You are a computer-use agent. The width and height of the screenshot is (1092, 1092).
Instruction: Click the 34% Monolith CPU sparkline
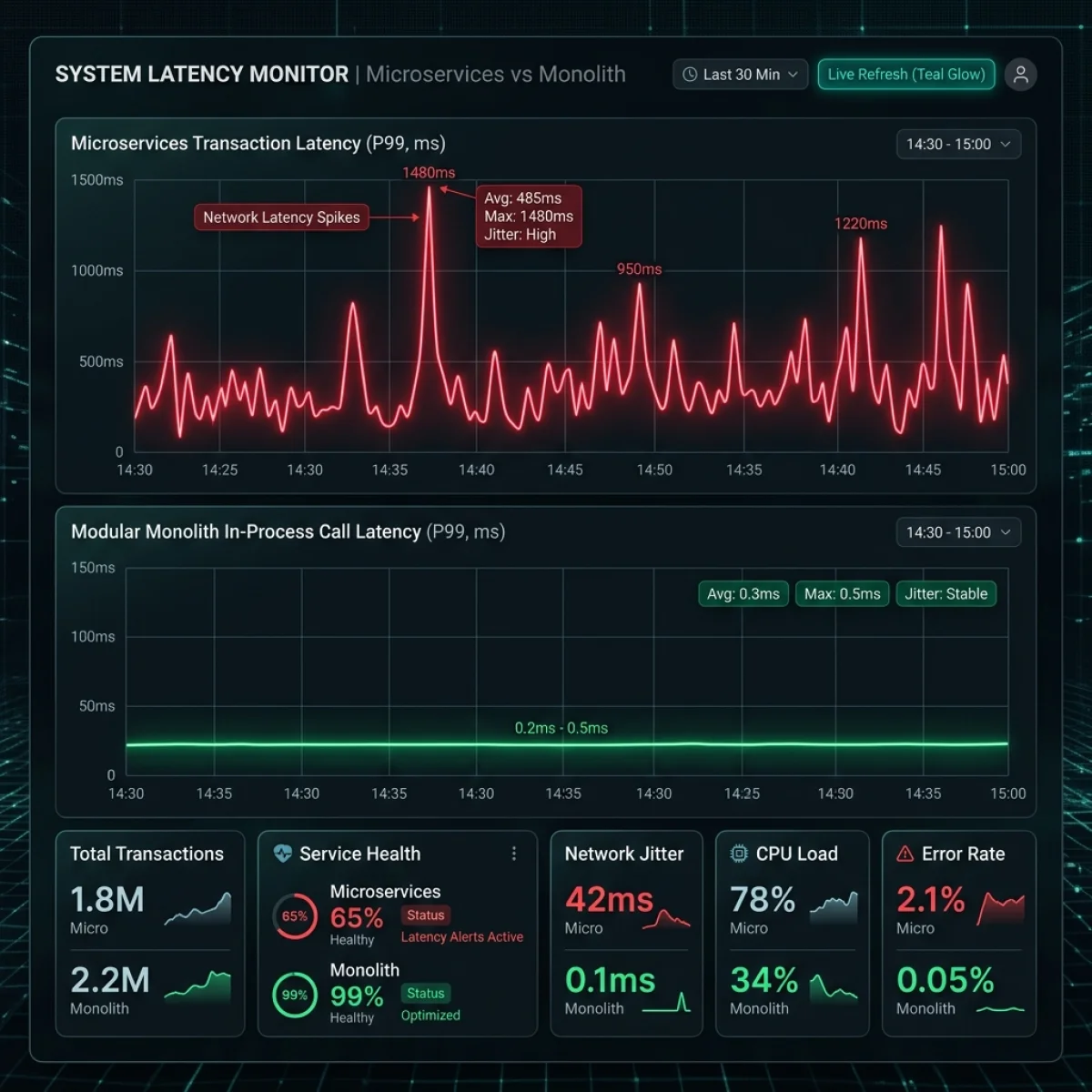pyautogui.click(x=834, y=988)
